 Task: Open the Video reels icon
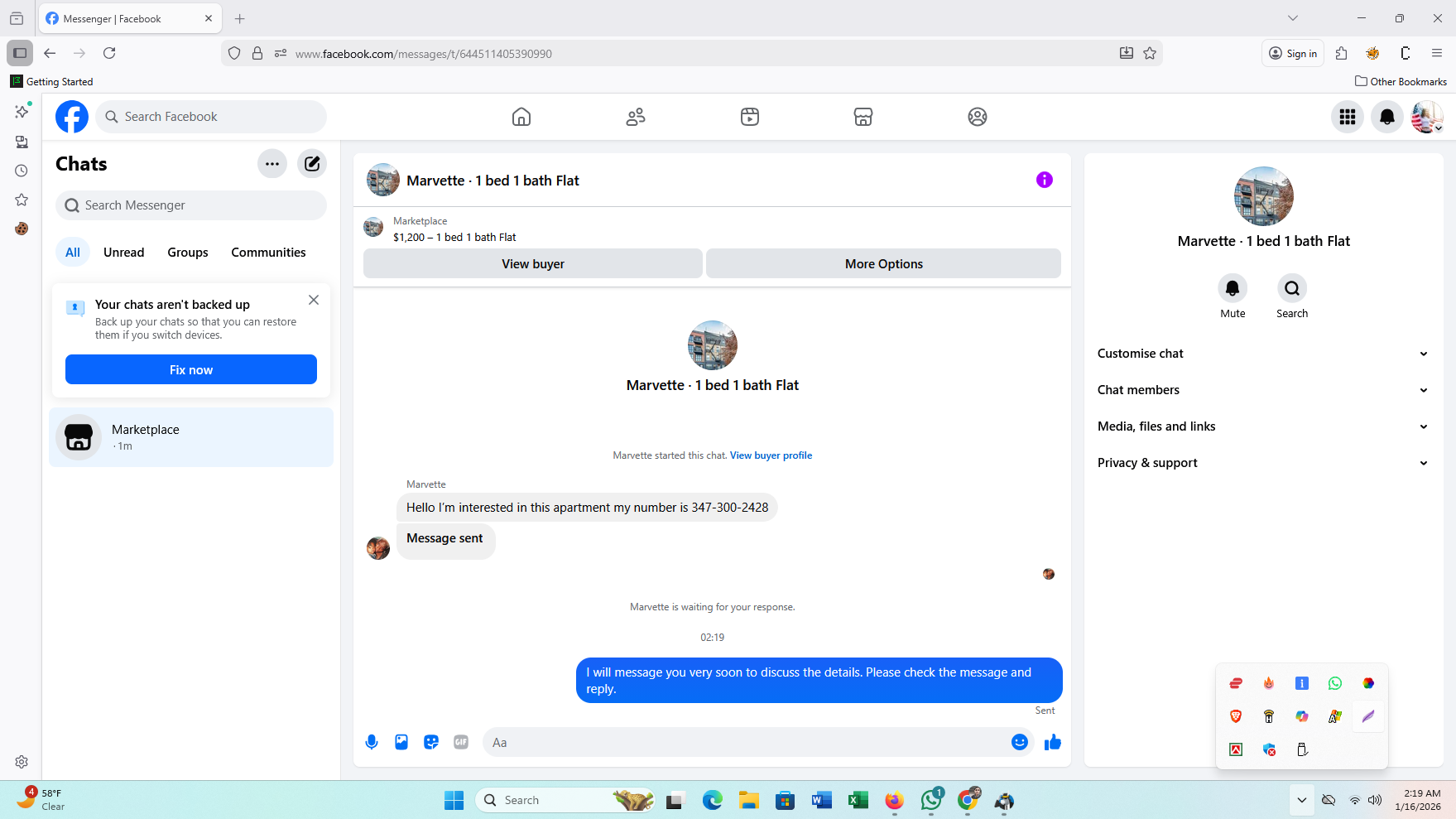point(750,117)
